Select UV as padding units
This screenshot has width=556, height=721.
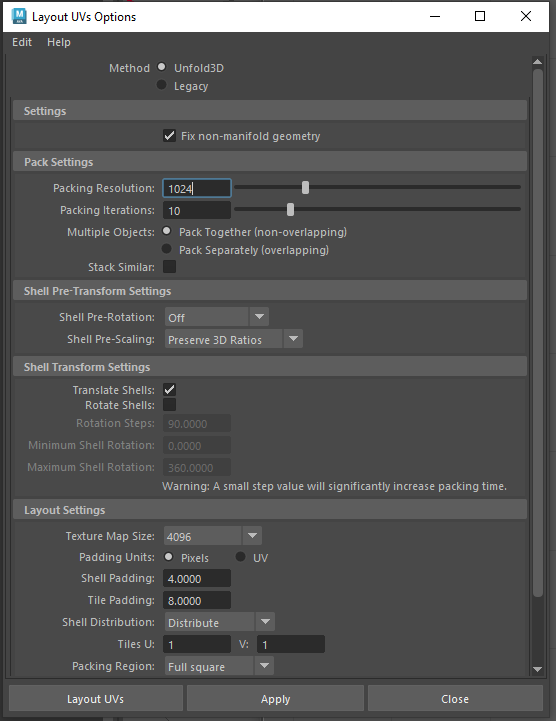pos(241,557)
